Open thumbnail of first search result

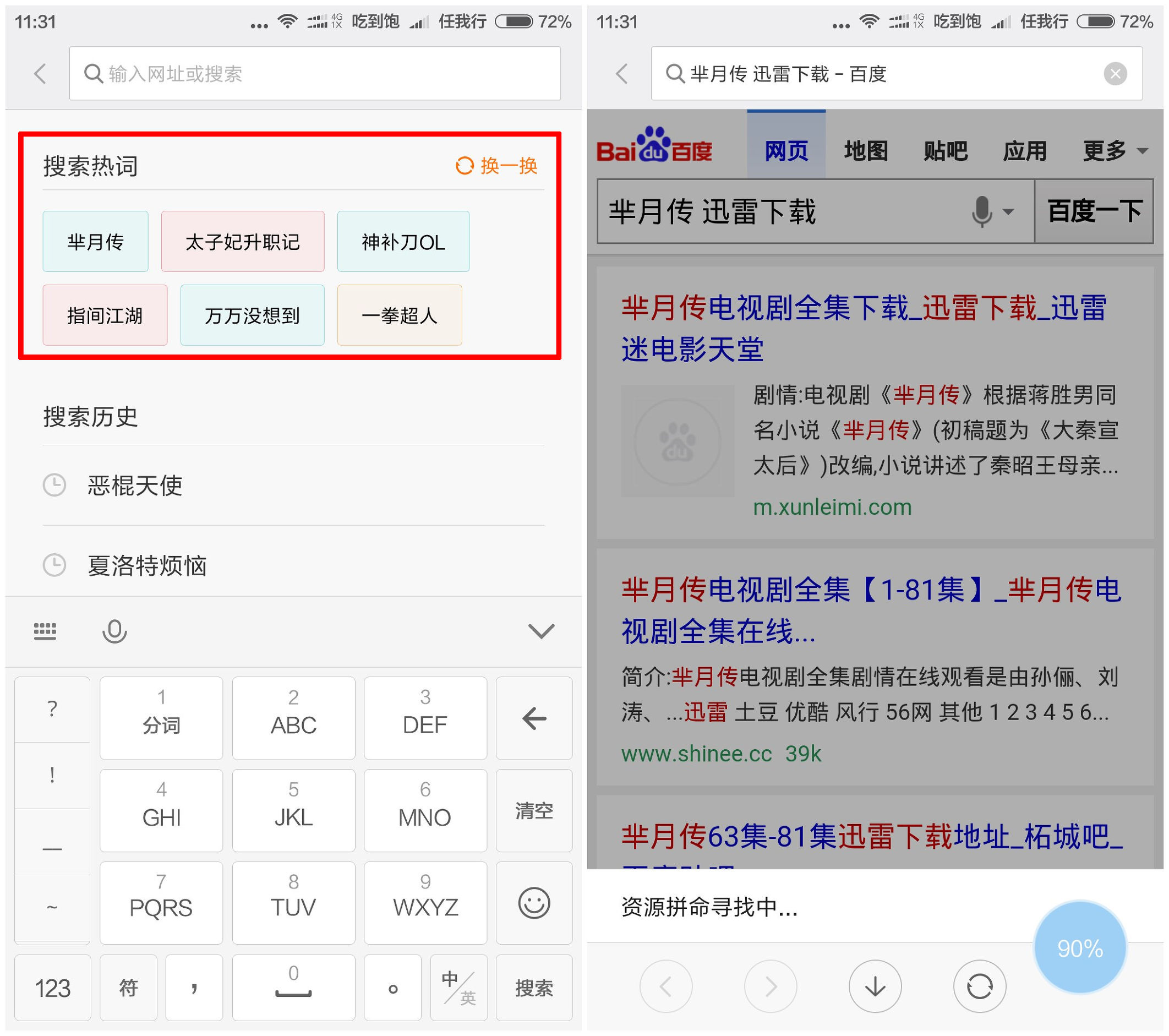tap(678, 441)
